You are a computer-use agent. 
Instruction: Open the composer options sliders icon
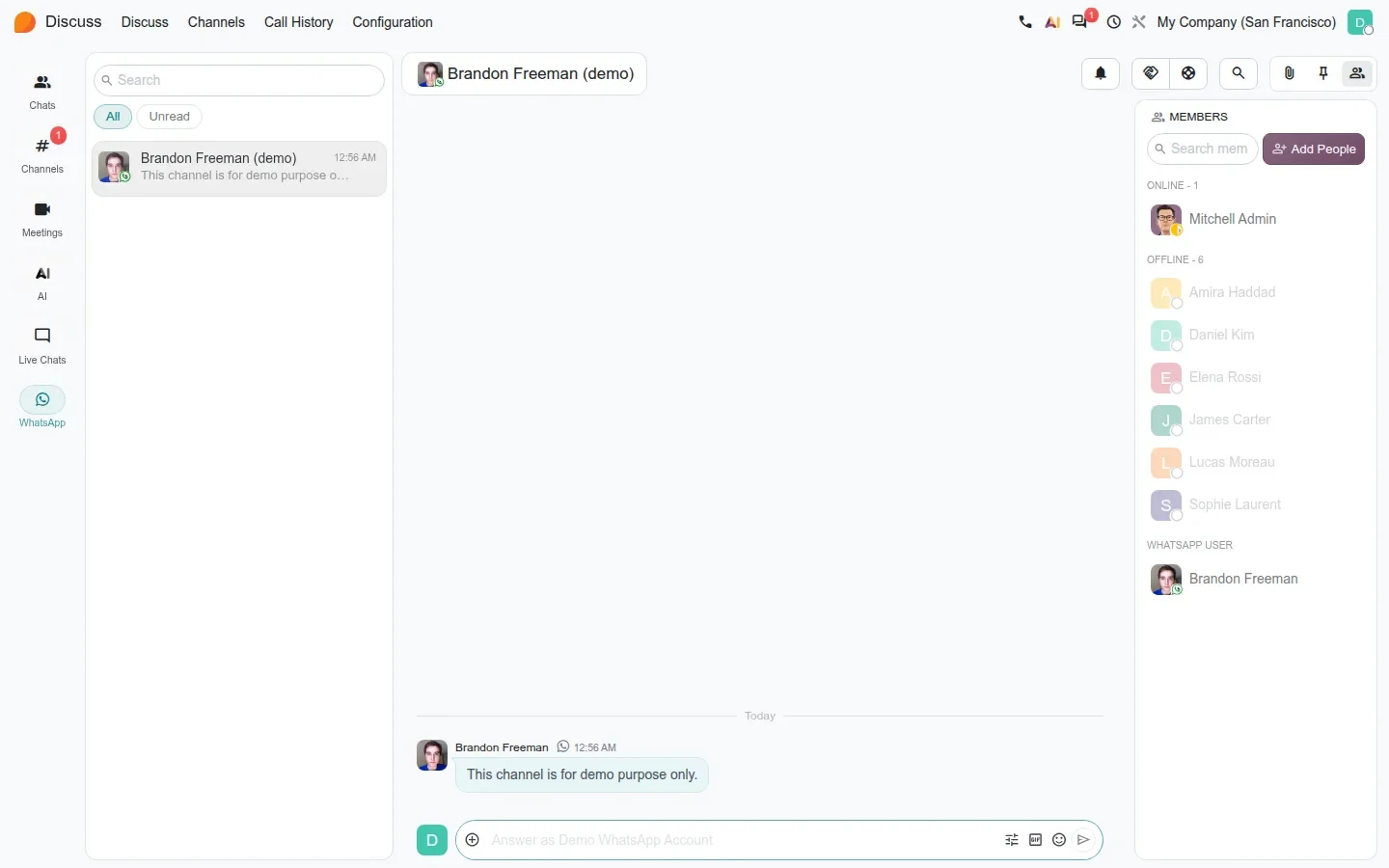[1012, 840]
